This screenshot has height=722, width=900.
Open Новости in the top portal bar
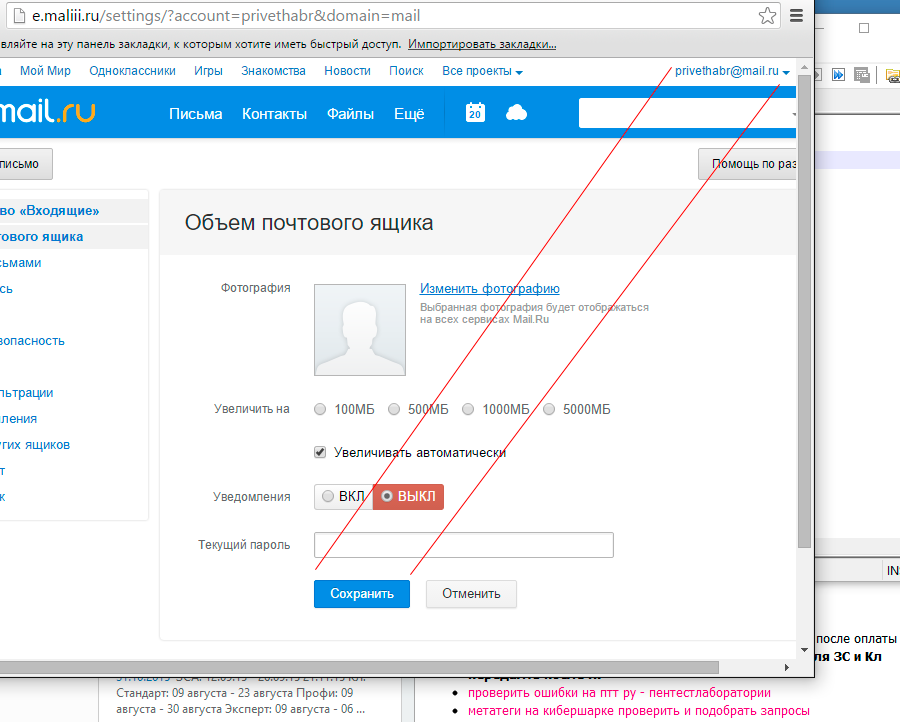tap(347, 71)
